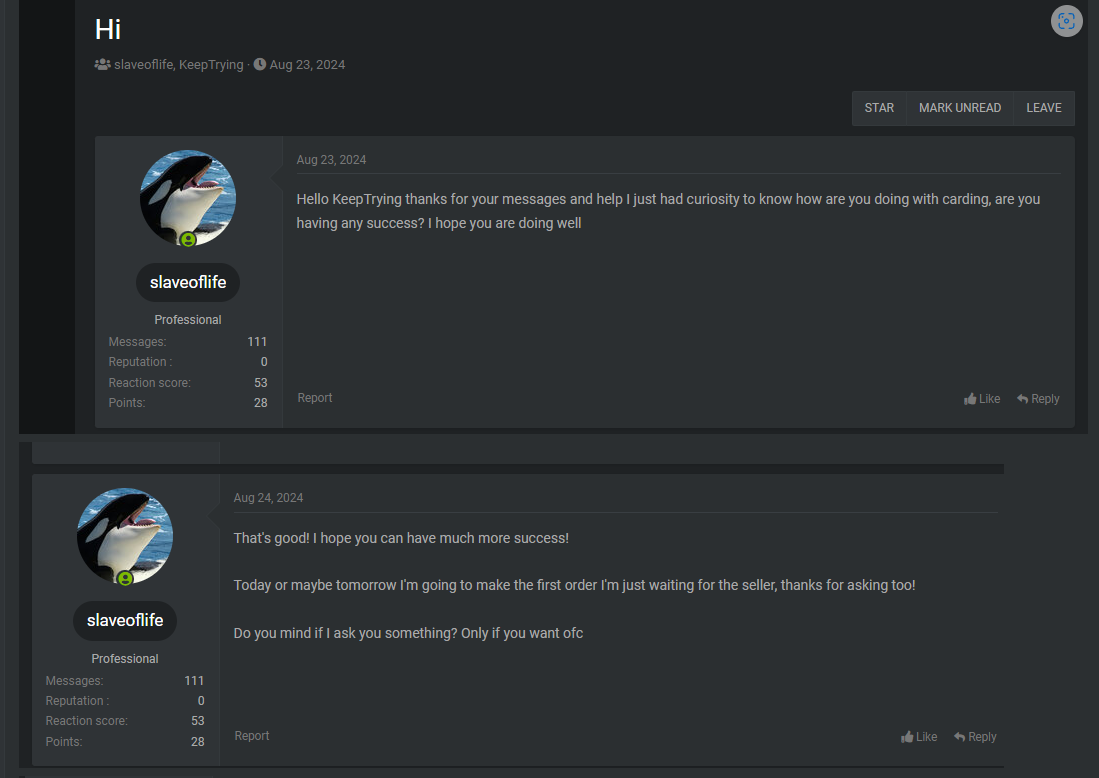Click the online status badge on first avatar

(188, 240)
